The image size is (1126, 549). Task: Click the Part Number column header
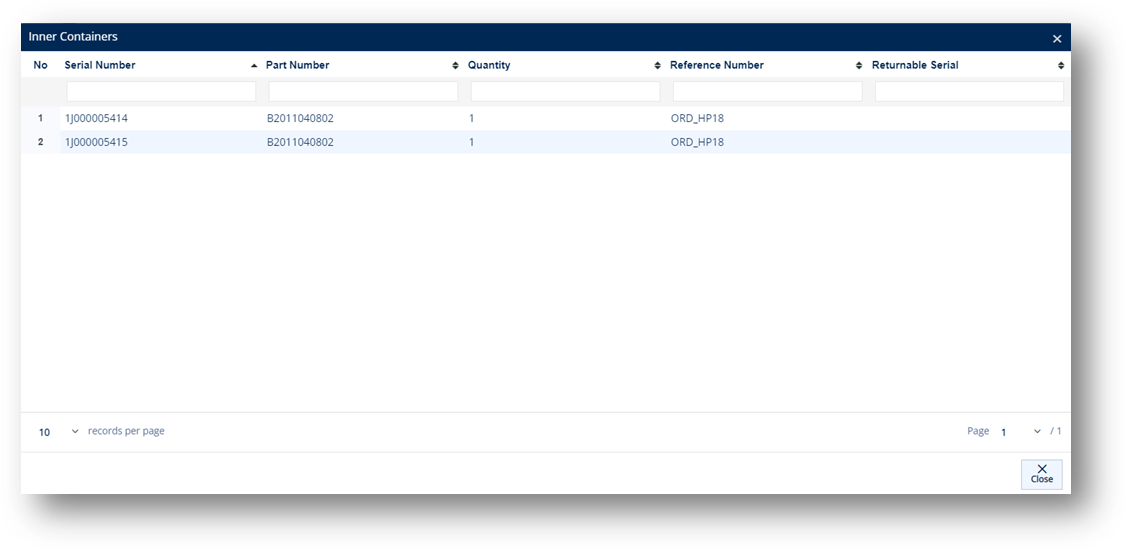click(x=297, y=65)
